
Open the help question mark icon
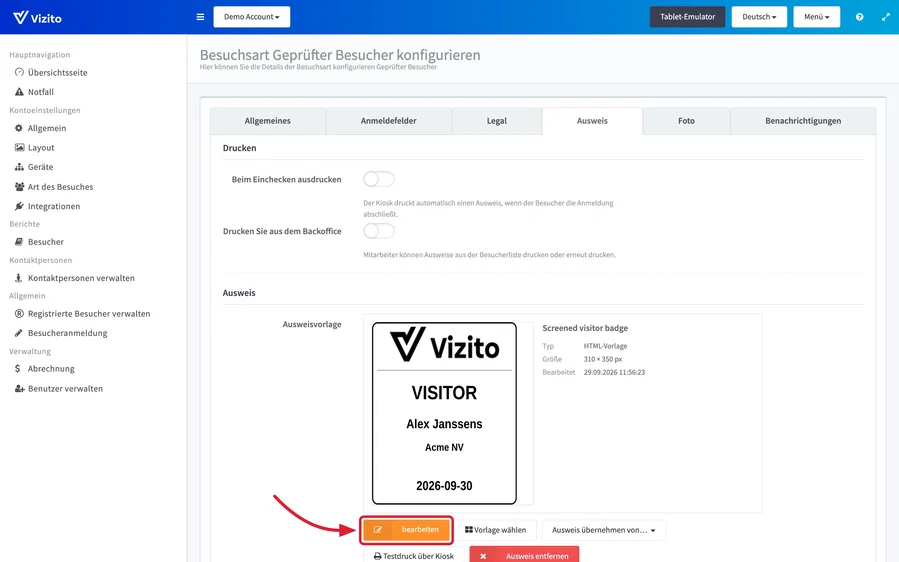[x=859, y=17]
